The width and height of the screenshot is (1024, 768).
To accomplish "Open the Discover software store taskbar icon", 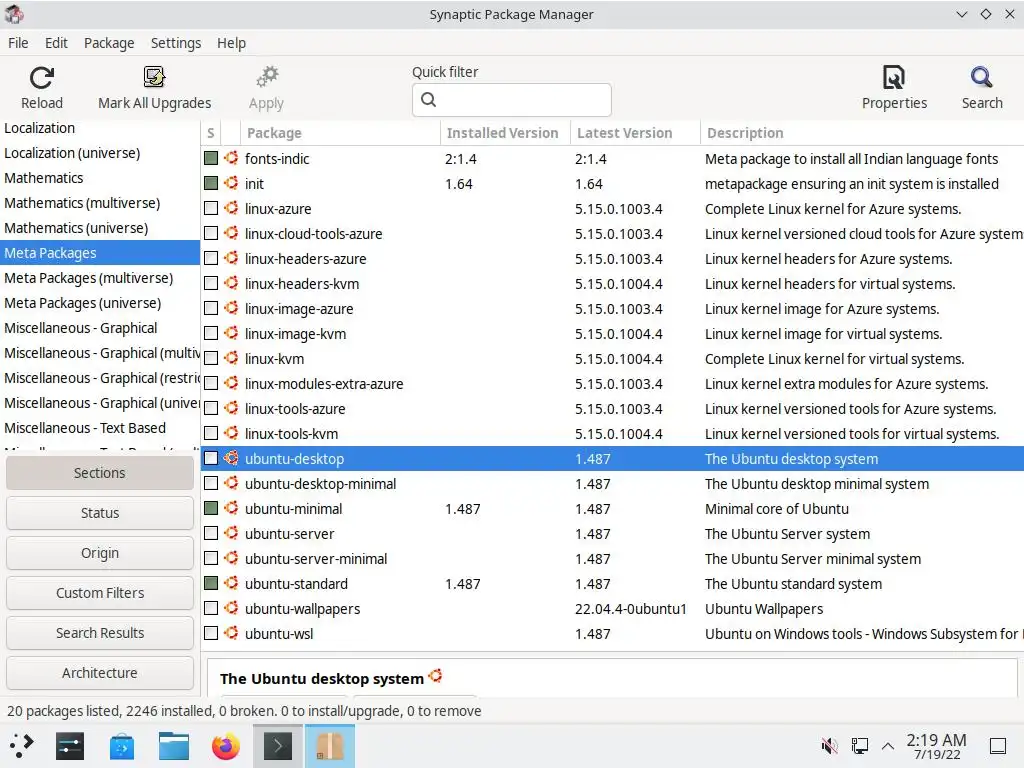I will tap(121, 746).
